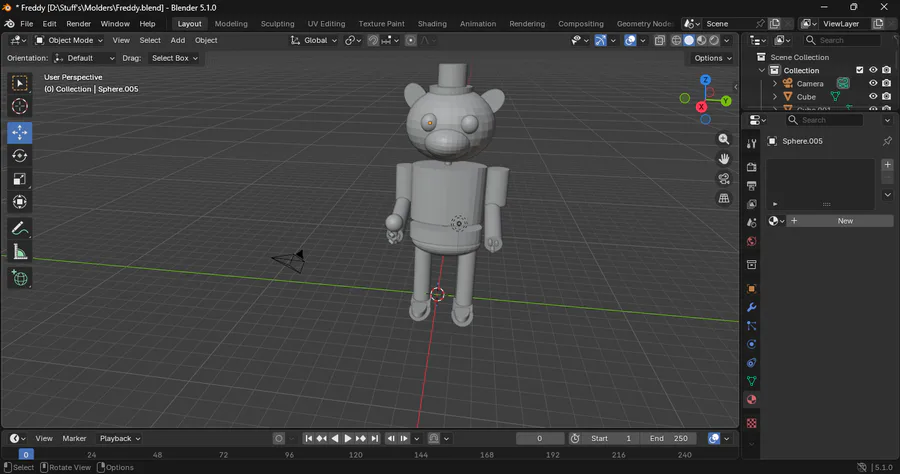Toggle proportional editing in header
Image resolution: width=900 pixels, height=474 pixels.
410,40
